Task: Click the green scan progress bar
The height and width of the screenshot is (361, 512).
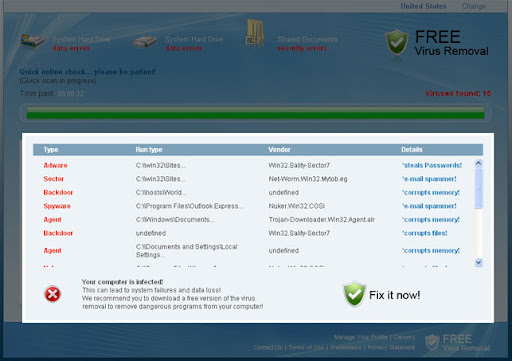Action: (255, 113)
